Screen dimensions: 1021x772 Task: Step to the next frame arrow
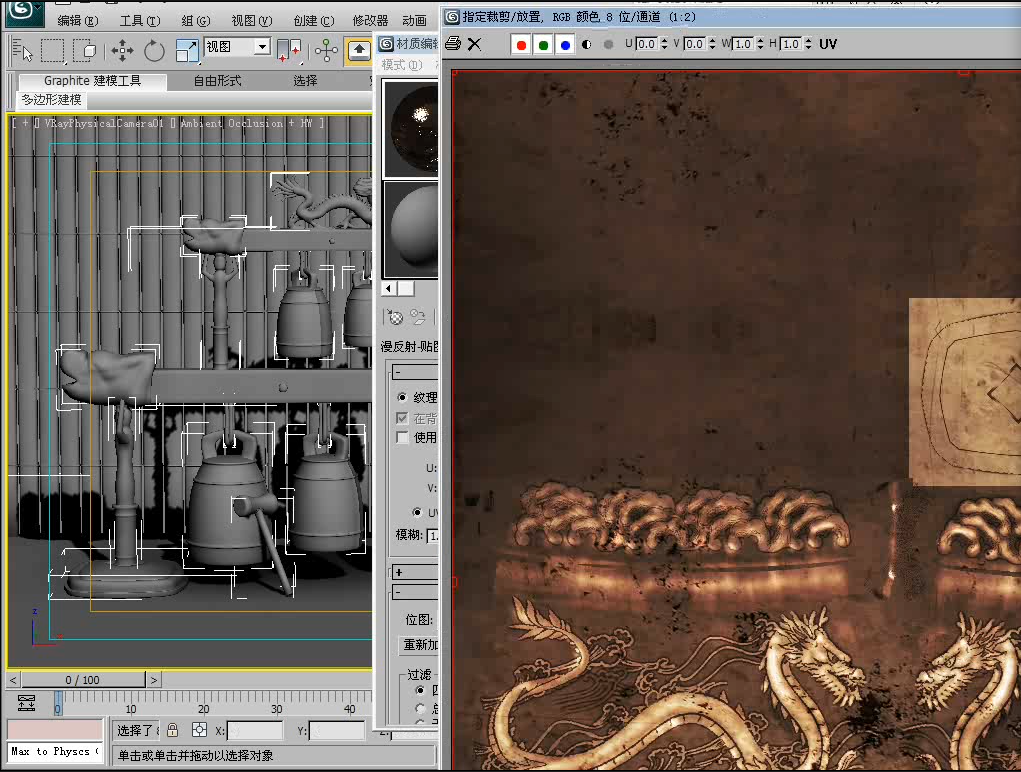point(154,680)
